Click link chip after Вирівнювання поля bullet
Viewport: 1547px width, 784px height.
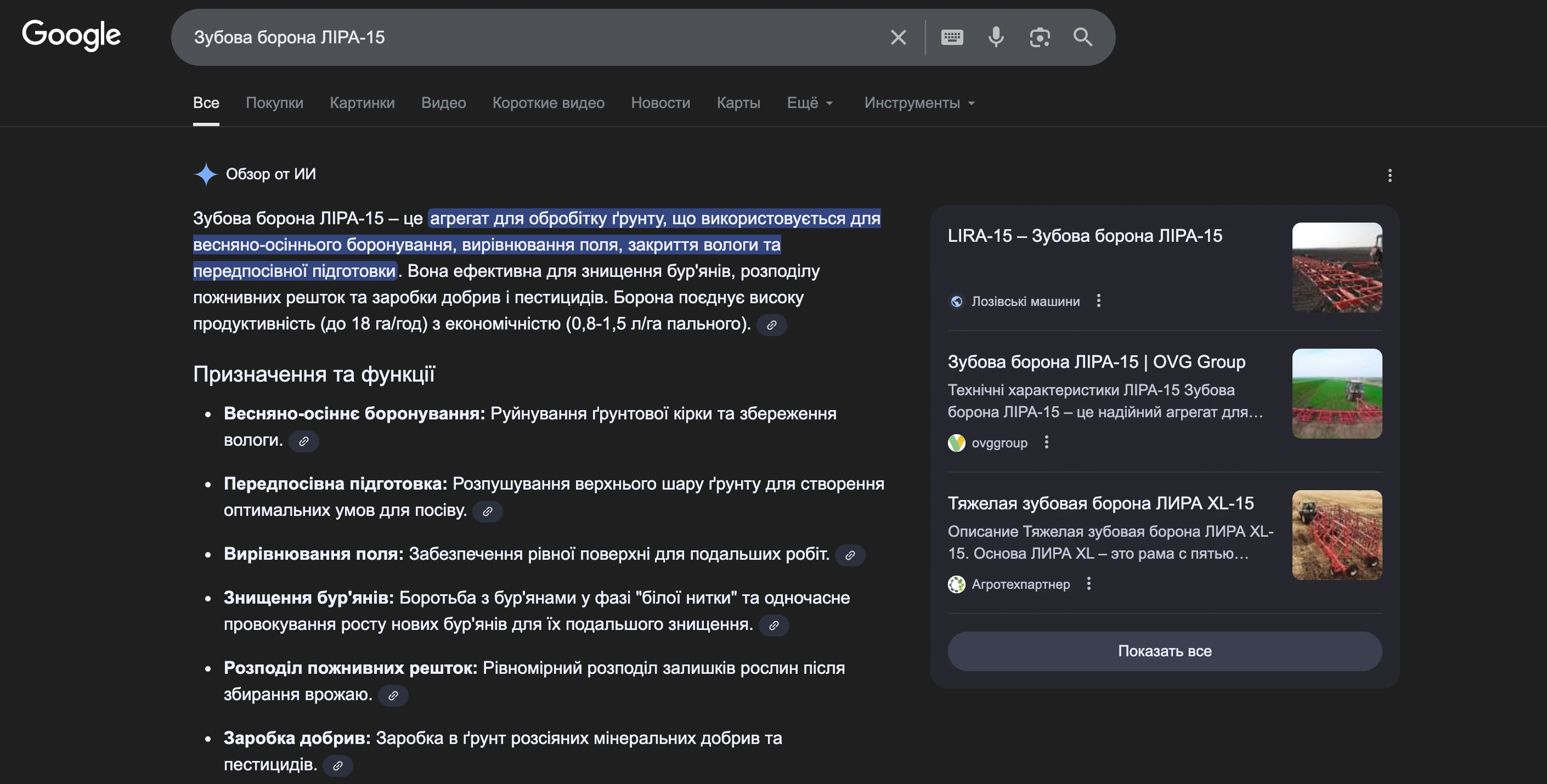click(850, 555)
